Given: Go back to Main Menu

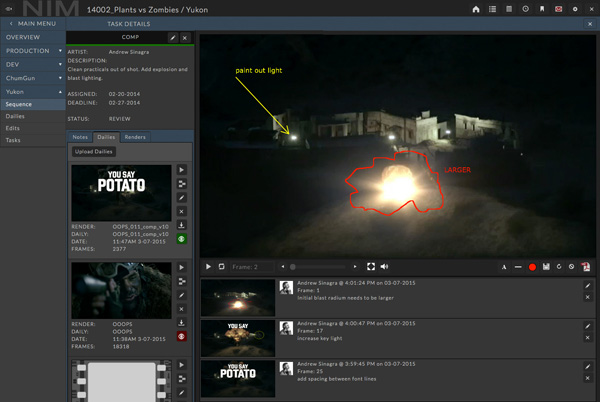Looking at the screenshot, I should click(33, 24).
